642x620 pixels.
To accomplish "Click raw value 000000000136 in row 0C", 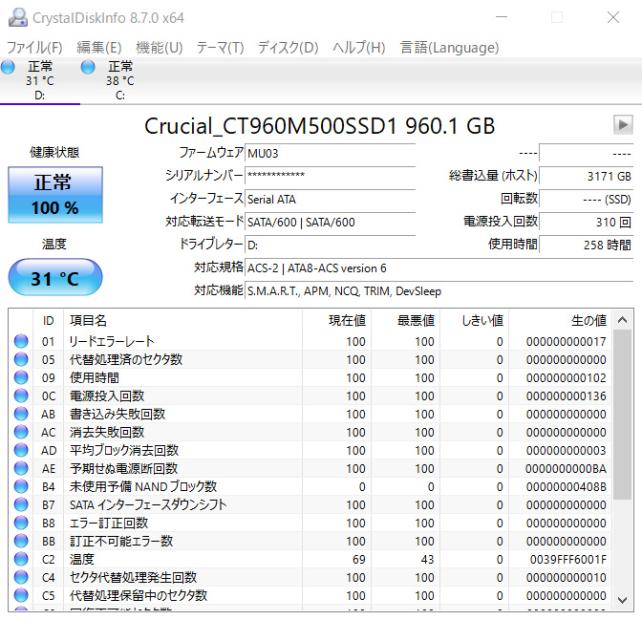I will pyautogui.click(x=566, y=396).
